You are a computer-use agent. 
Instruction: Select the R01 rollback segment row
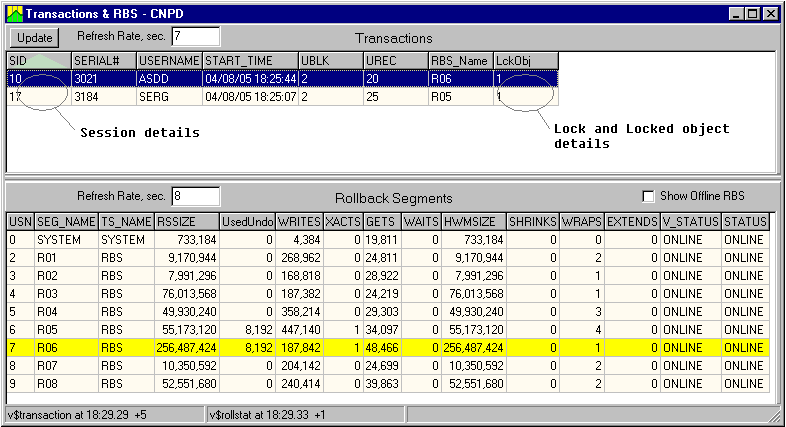pos(388,258)
